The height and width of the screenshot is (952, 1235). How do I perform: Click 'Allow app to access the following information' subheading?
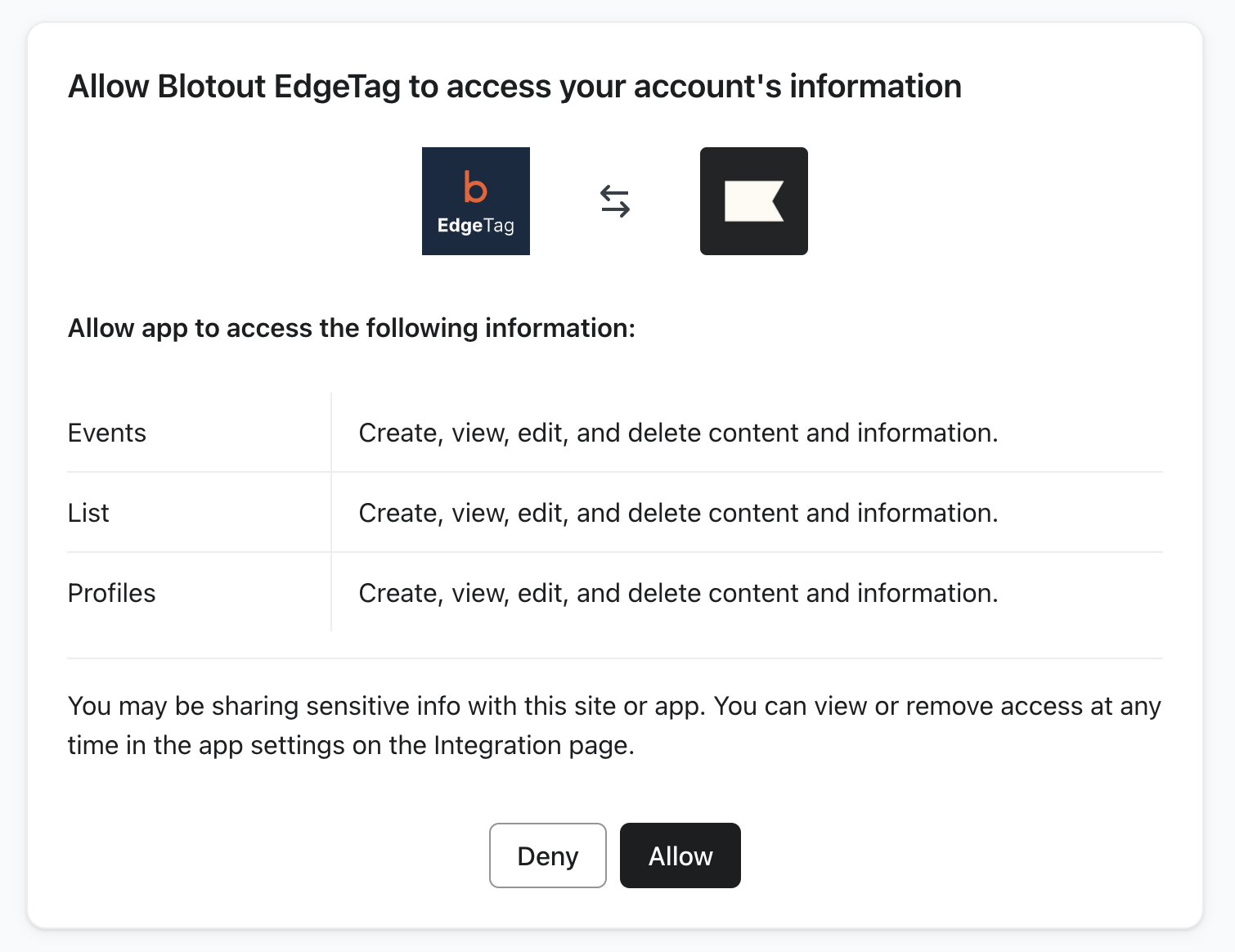click(x=352, y=328)
